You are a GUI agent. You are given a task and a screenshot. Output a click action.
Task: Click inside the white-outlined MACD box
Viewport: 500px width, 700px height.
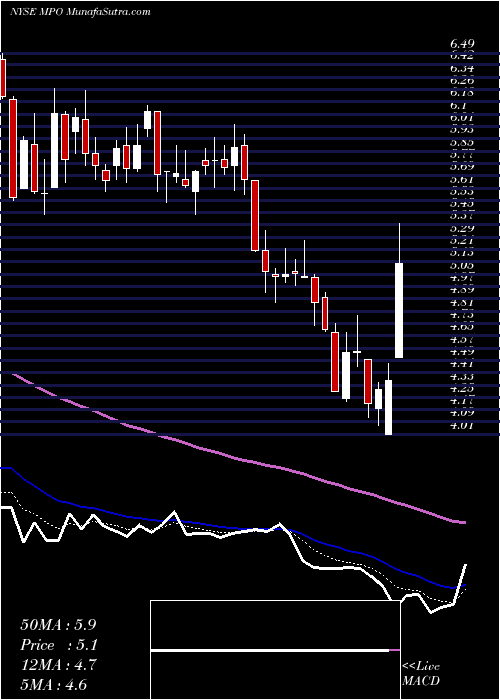click(x=276, y=650)
